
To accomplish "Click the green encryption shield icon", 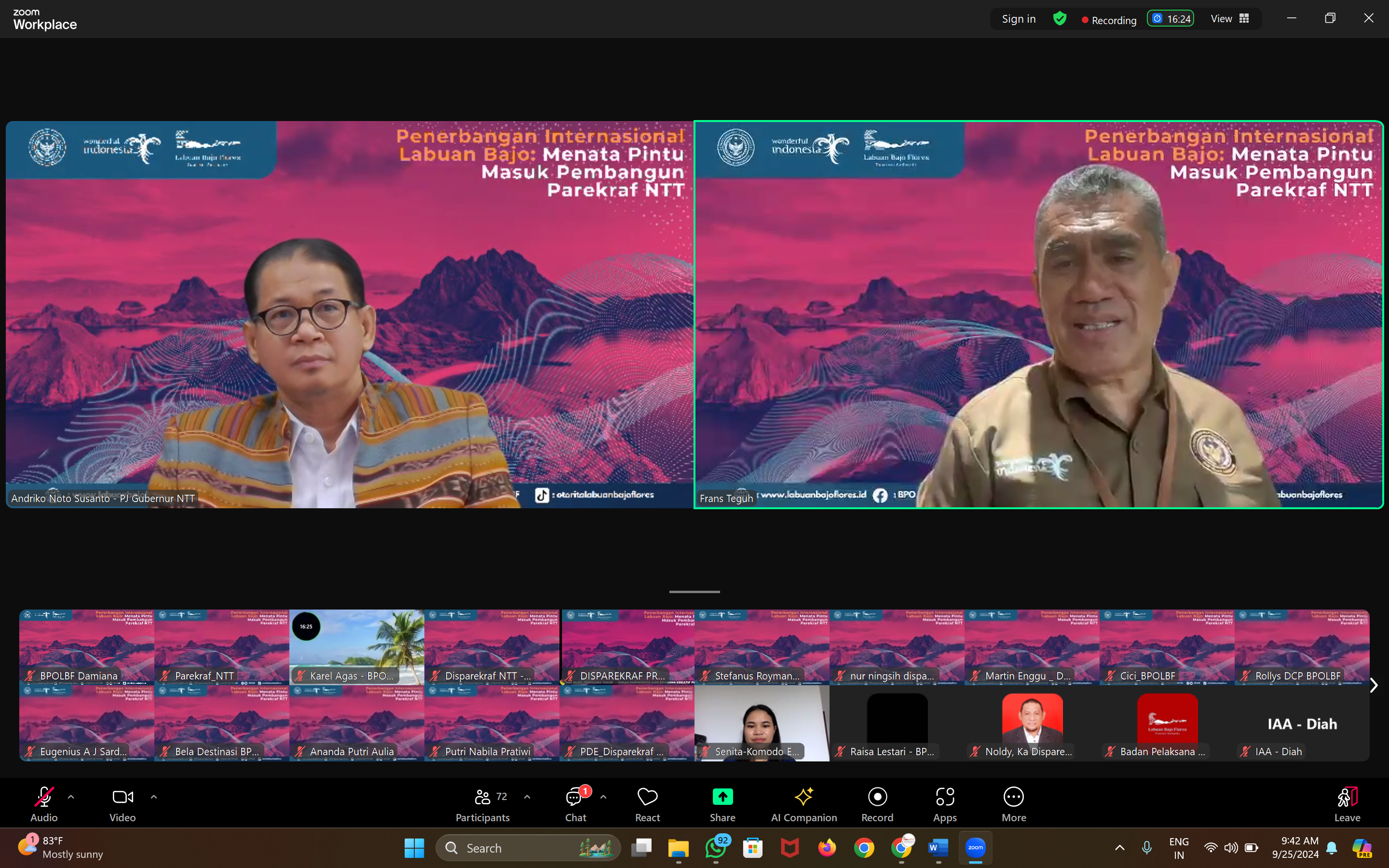I will (1060, 19).
